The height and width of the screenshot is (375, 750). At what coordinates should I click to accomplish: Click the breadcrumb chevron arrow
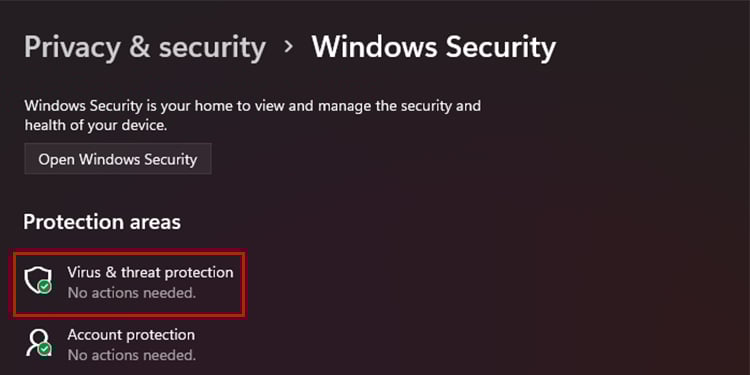tap(288, 46)
